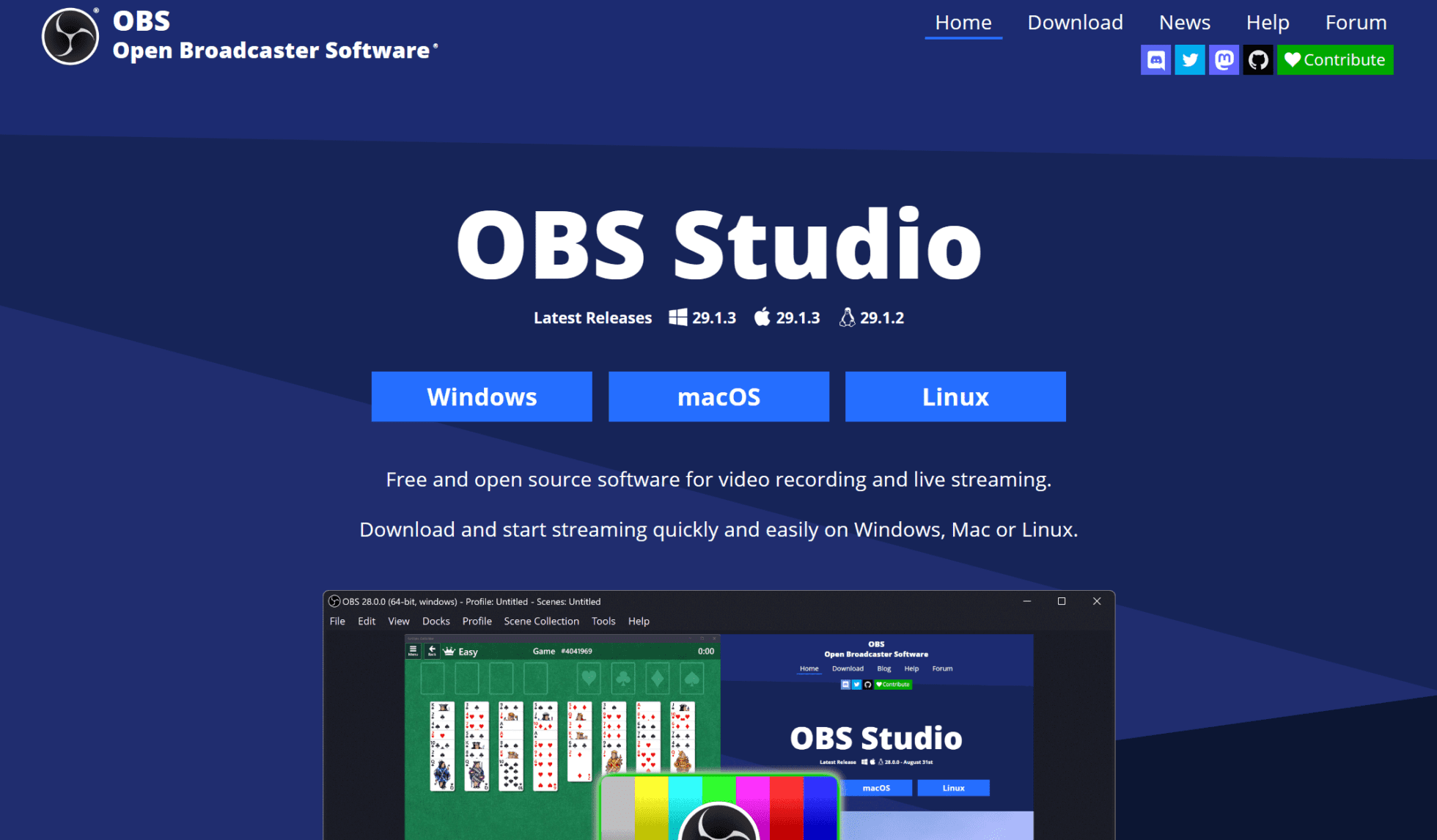Click the spade foundation slot in solitaire preview
The height and width of the screenshot is (840, 1437).
(691, 679)
